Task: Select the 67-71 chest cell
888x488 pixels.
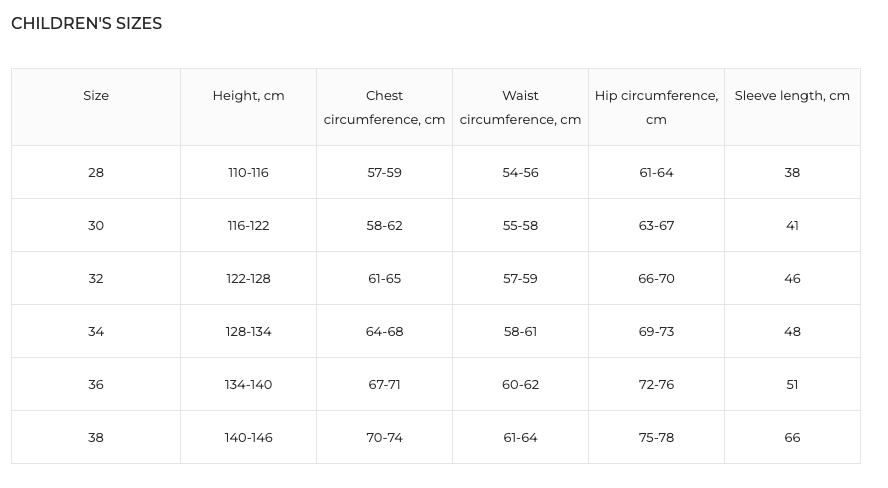Action: (x=385, y=384)
